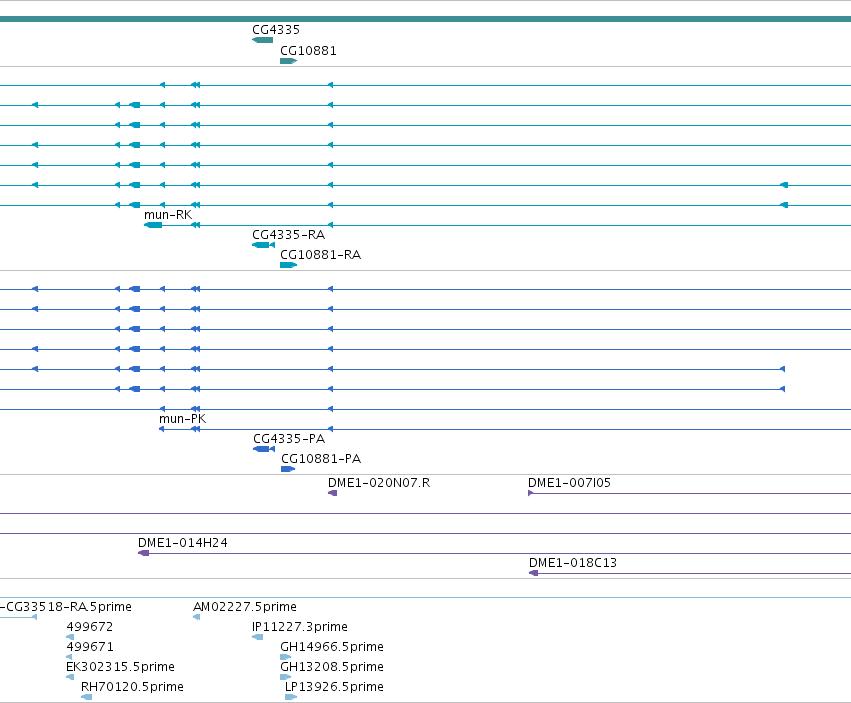Screen dimensions: 851x703
Task: Click the DME1-020N07.R label text
Action: 379,483
